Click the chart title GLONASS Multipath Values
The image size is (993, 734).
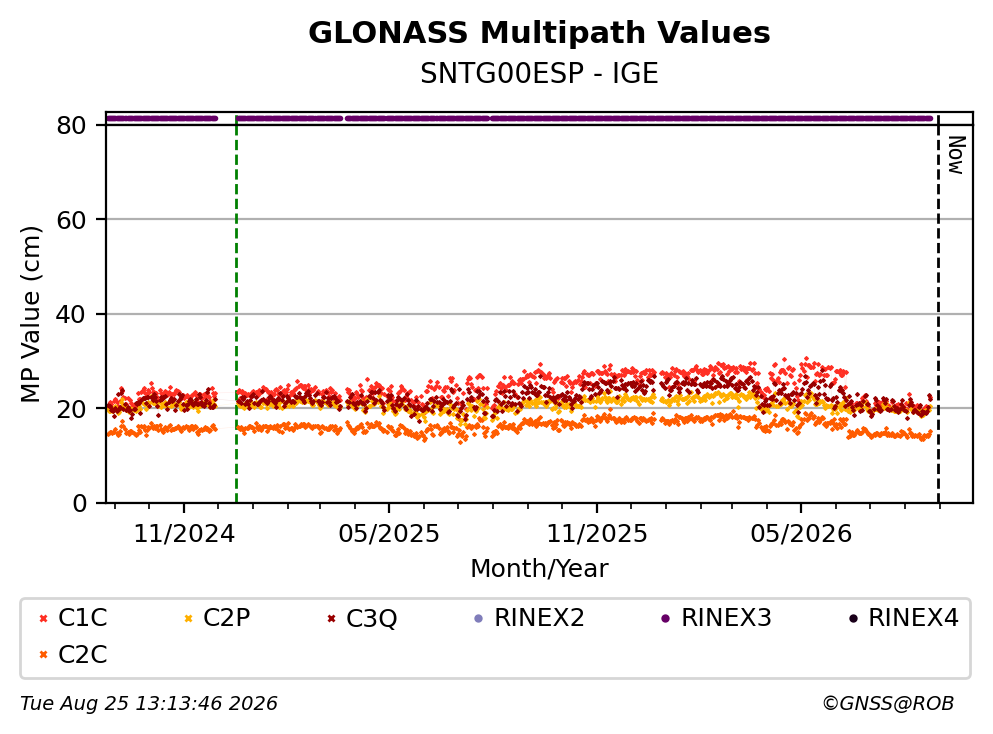pos(539,32)
